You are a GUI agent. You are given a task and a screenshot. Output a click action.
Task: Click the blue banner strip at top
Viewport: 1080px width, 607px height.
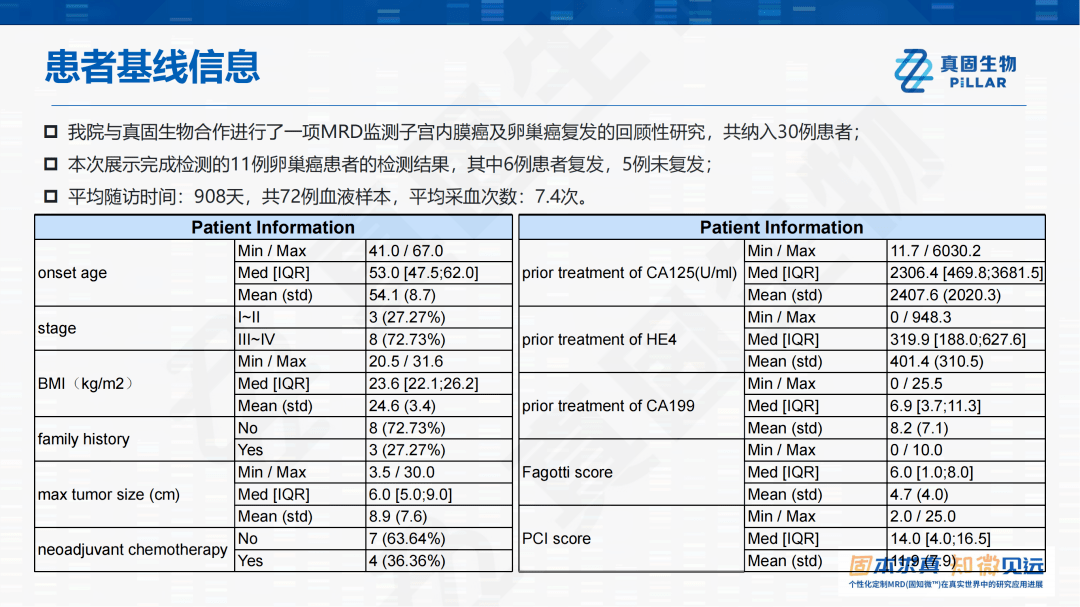(x=540, y=11)
